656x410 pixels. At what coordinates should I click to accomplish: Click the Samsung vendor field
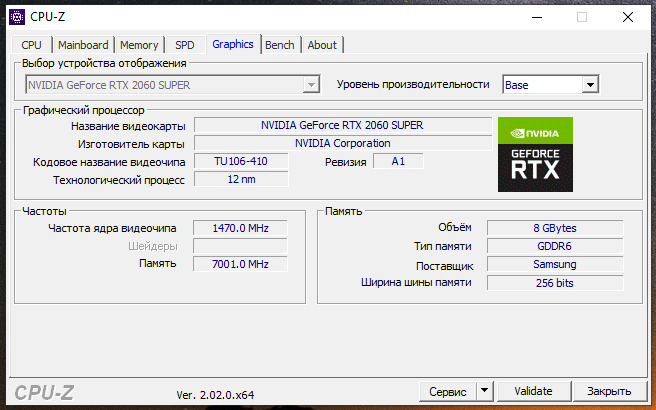555,264
